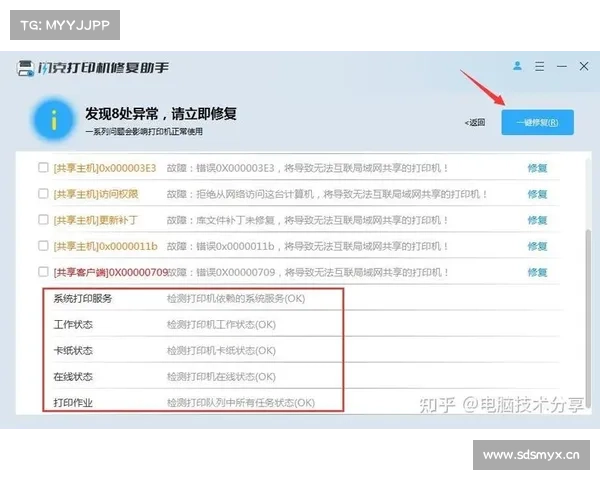Click the <返回 back link

point(475,122)
